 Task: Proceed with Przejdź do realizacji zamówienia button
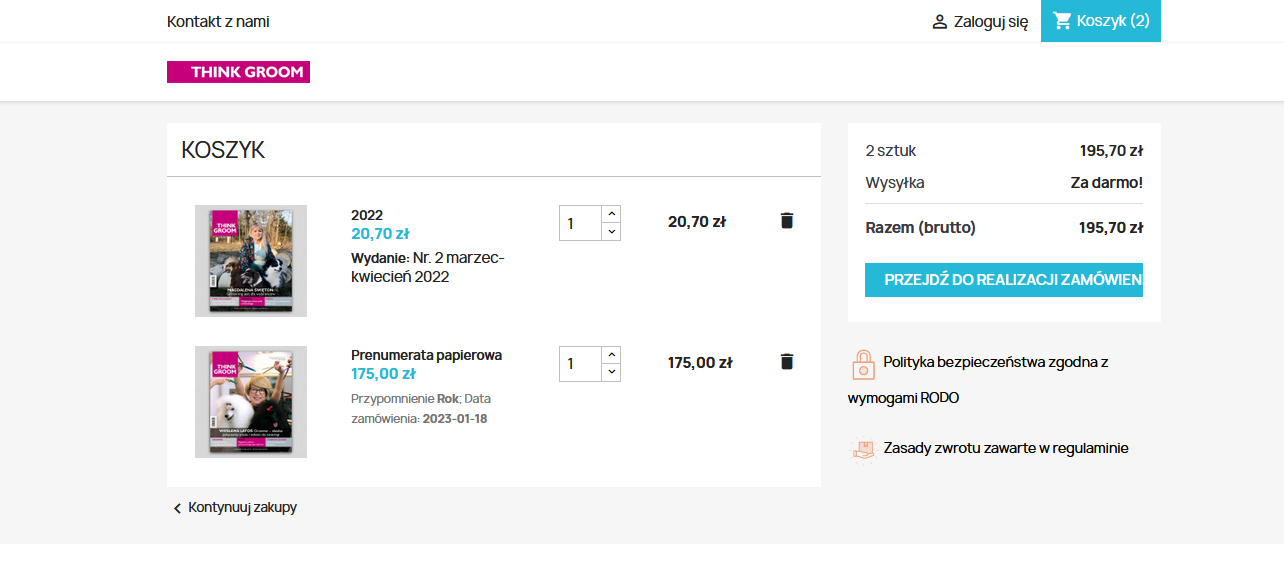pos(1003,280)
